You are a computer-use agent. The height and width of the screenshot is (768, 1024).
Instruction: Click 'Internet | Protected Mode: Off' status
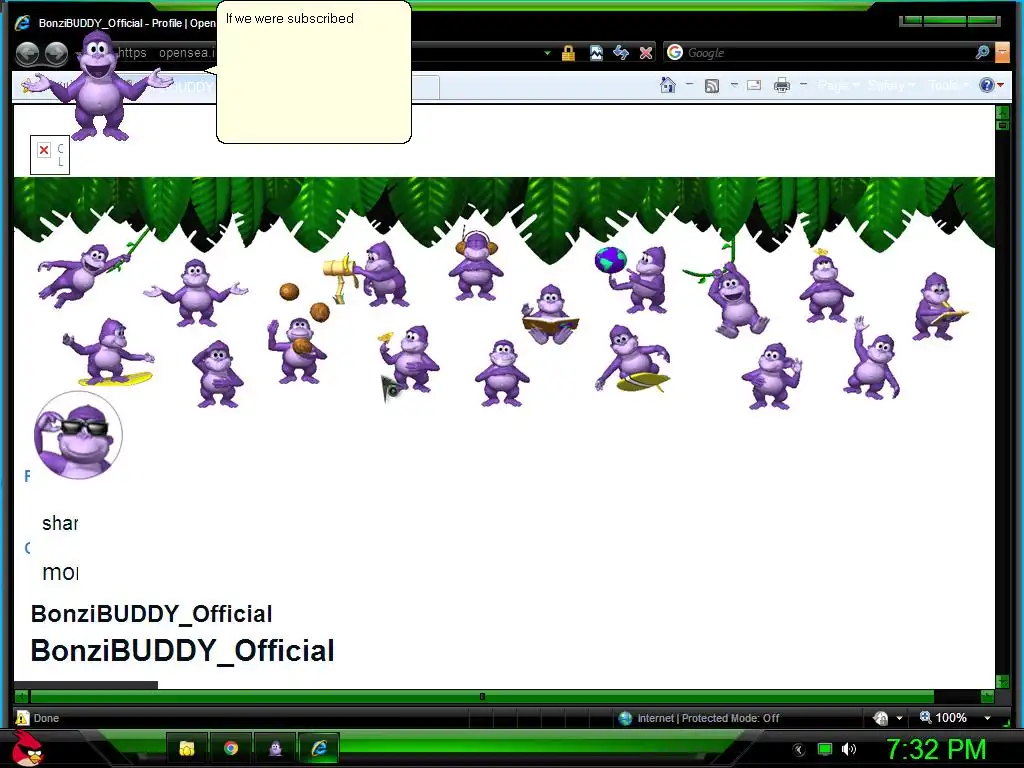click(x=709, y=718)
